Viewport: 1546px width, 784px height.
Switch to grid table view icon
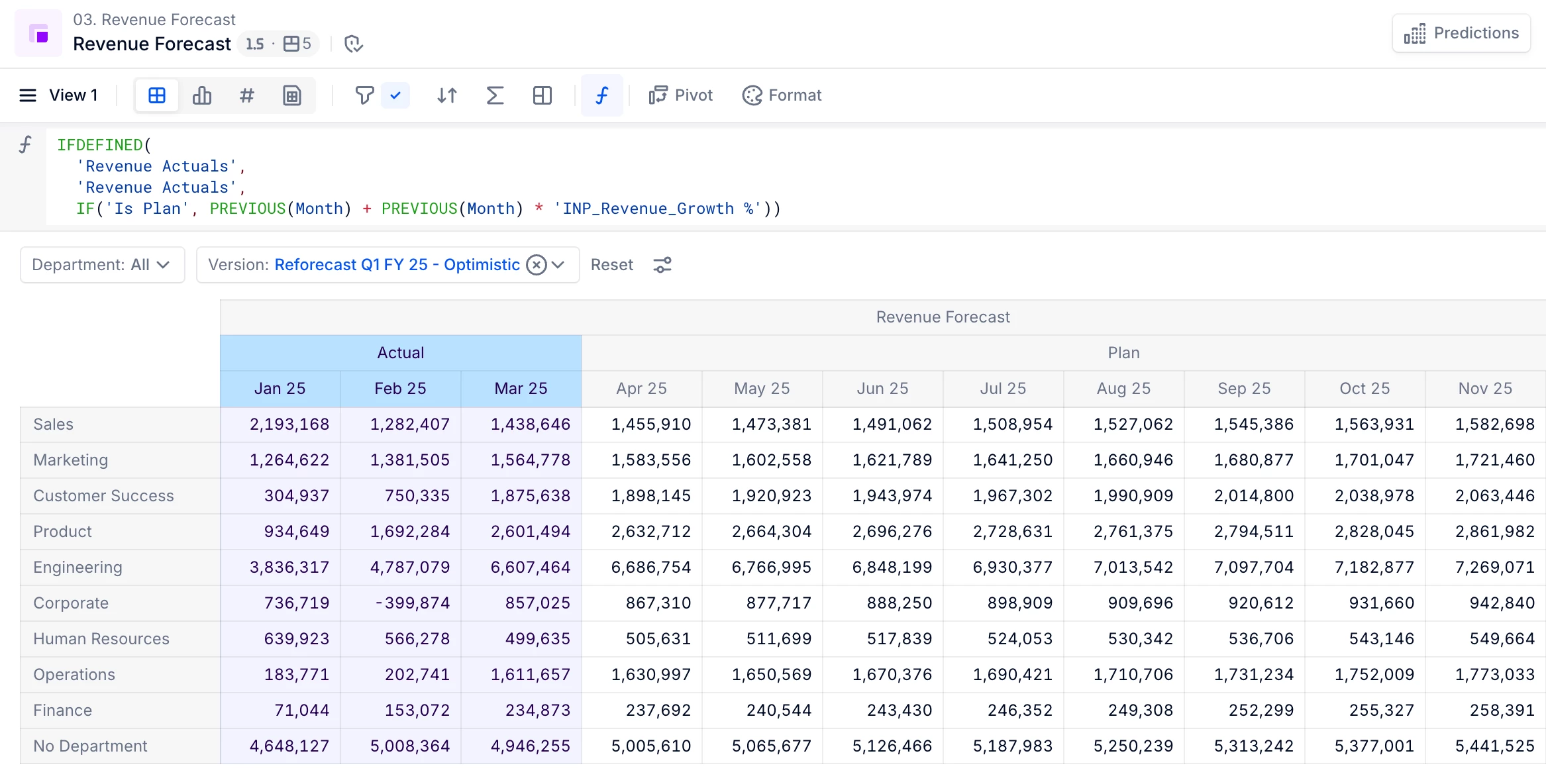click(x=157, y=95)
